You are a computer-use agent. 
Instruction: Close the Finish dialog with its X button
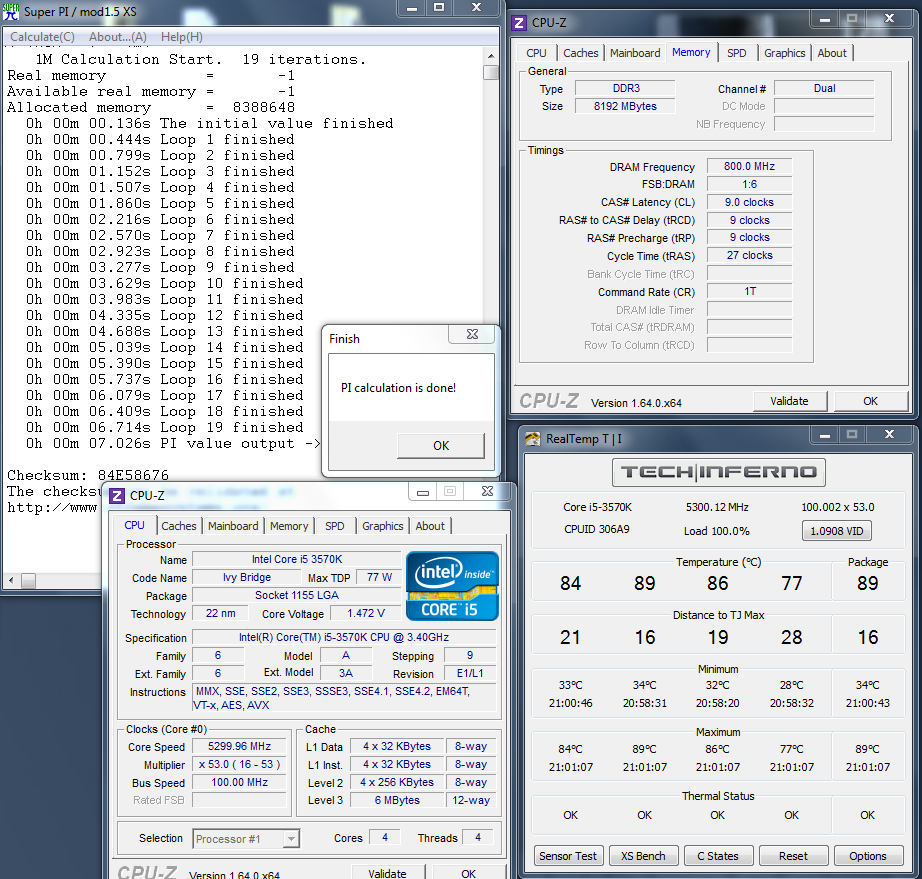pyautogui.click(x=472, y=334)
